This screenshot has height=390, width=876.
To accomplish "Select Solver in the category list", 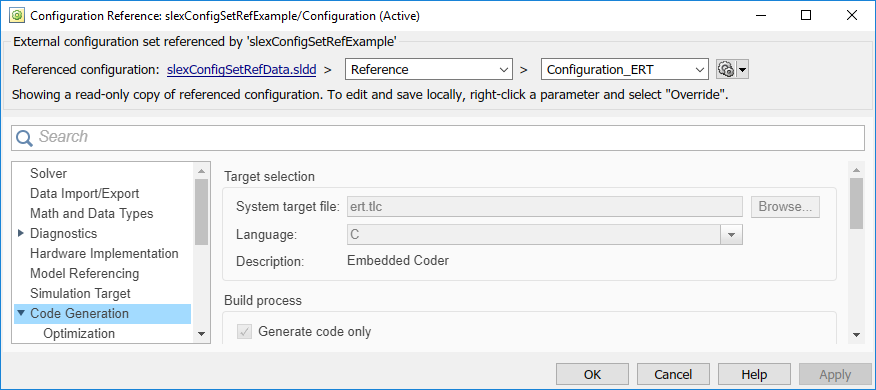I will 49,173.
